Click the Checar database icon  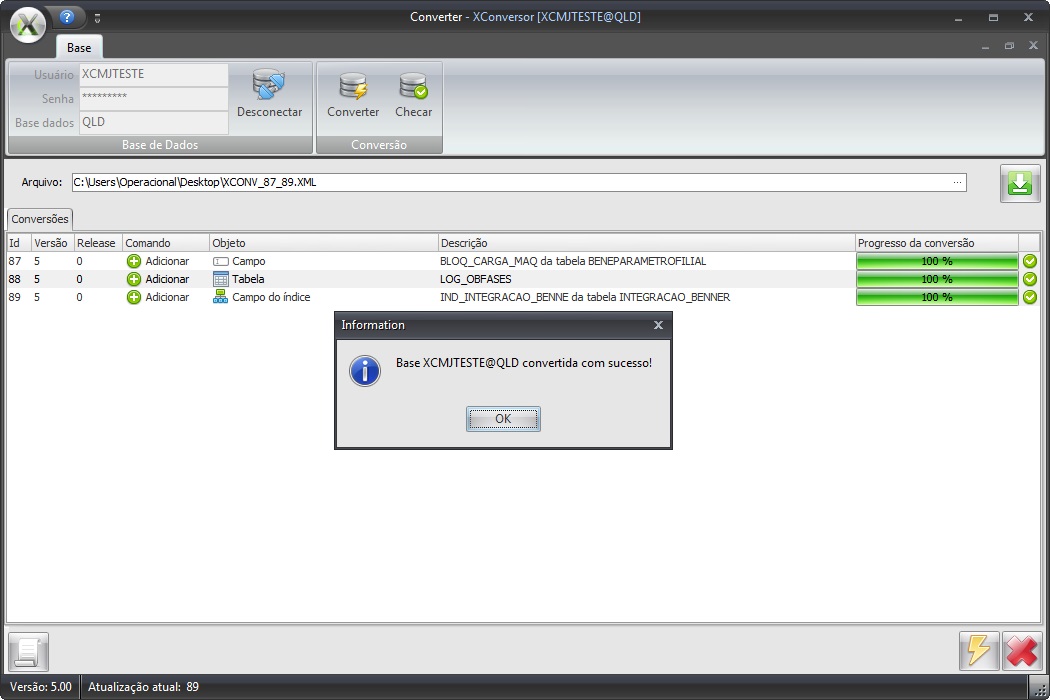(x=413, y=87)
